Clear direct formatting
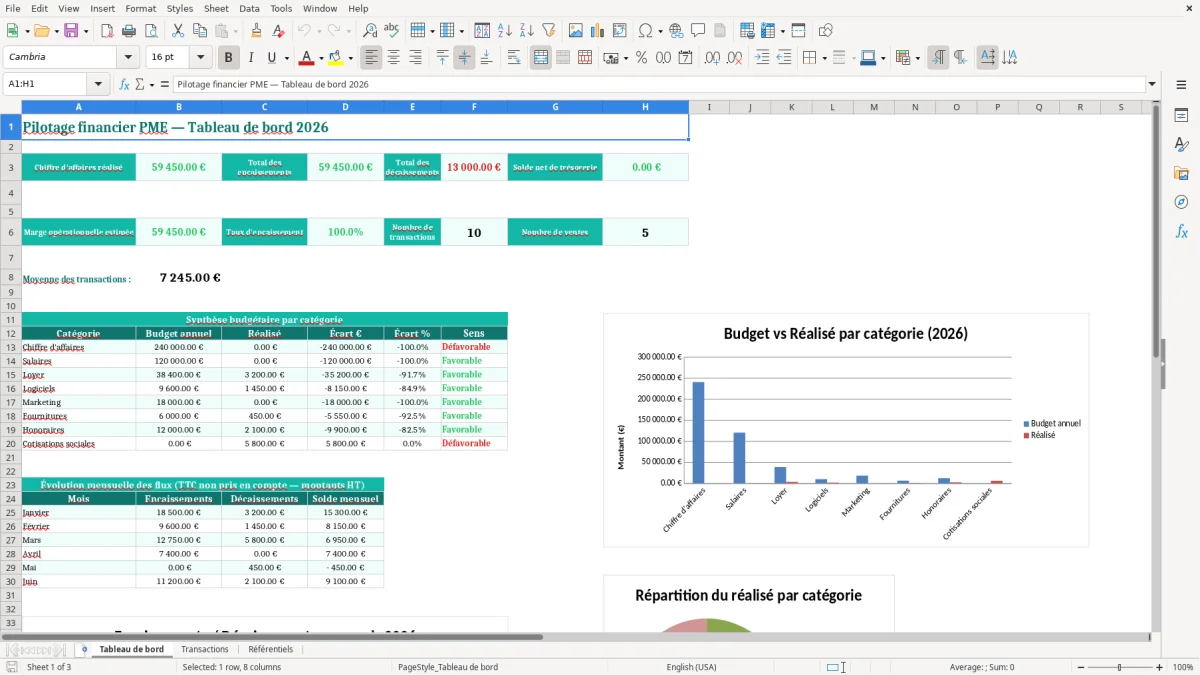This screenshot has height=675, width=1200. tap(278, 31)
